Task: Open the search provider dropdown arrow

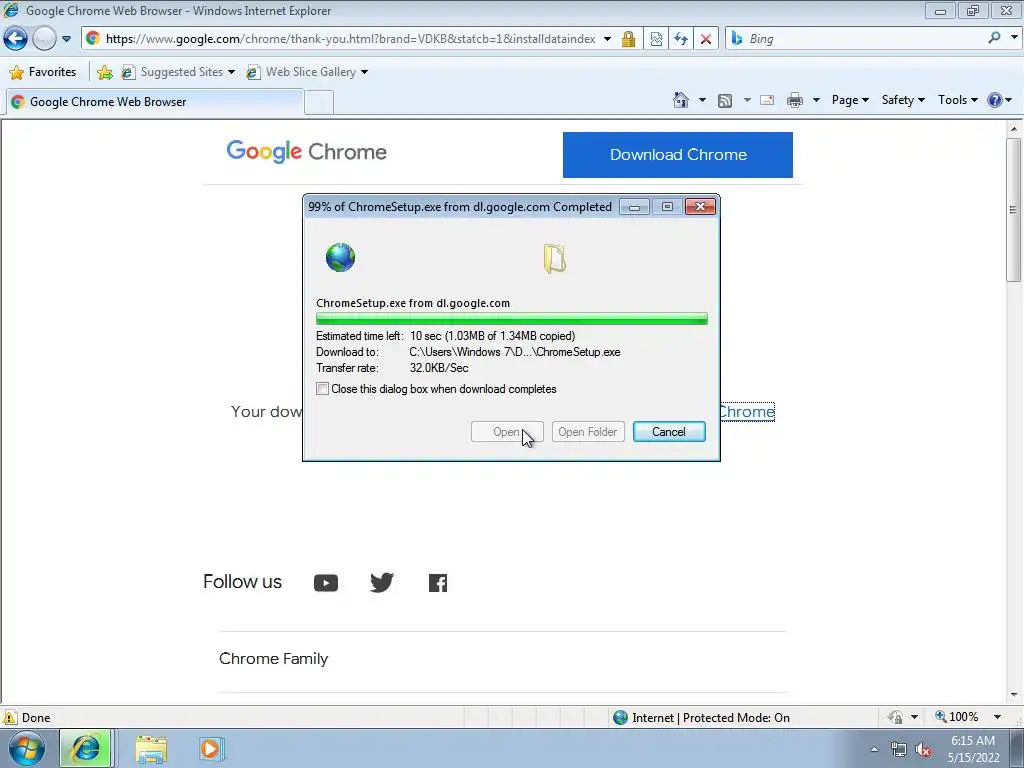Action: click(1014, 38)
